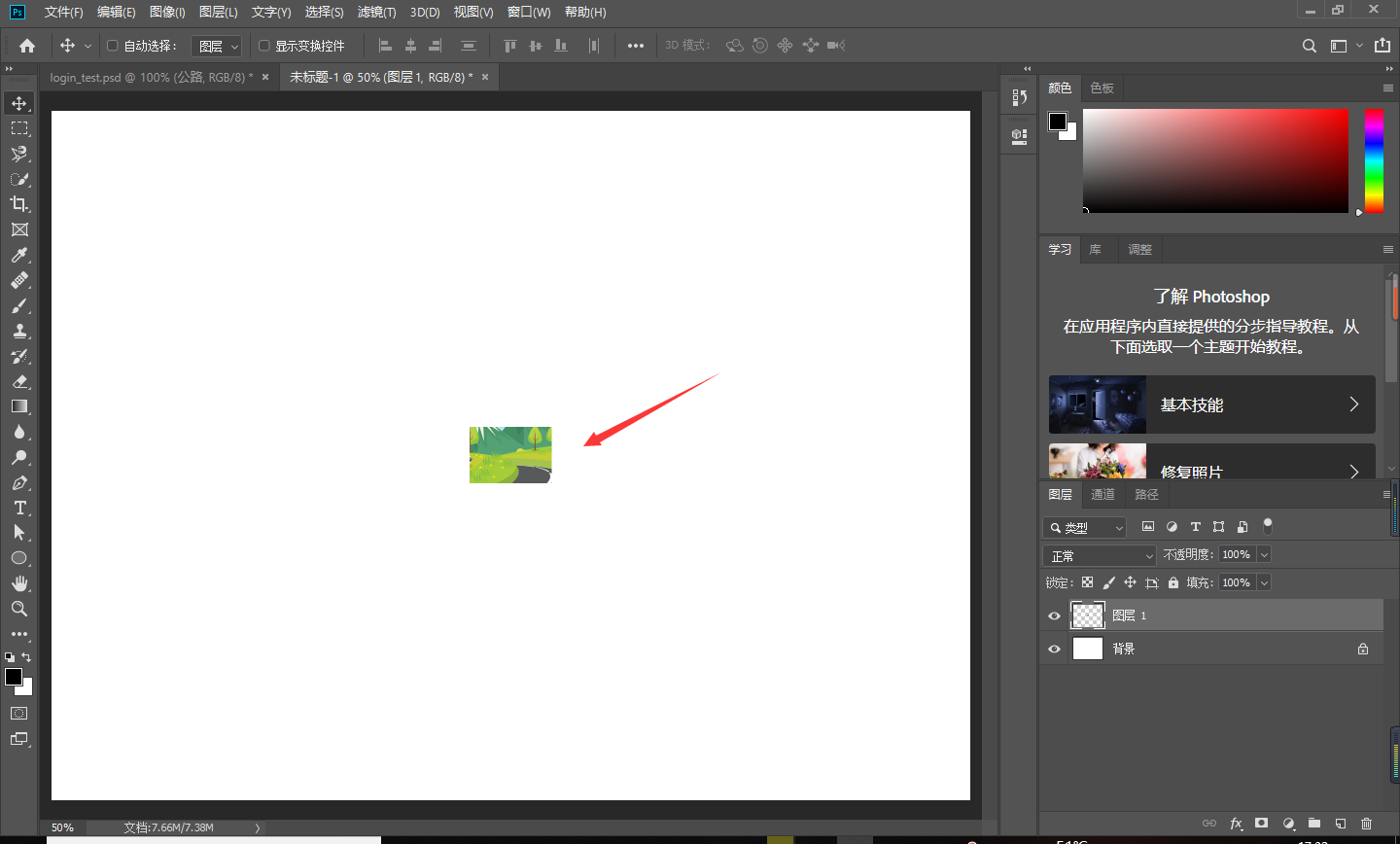Click the Share icon top right

(1382, 45)
